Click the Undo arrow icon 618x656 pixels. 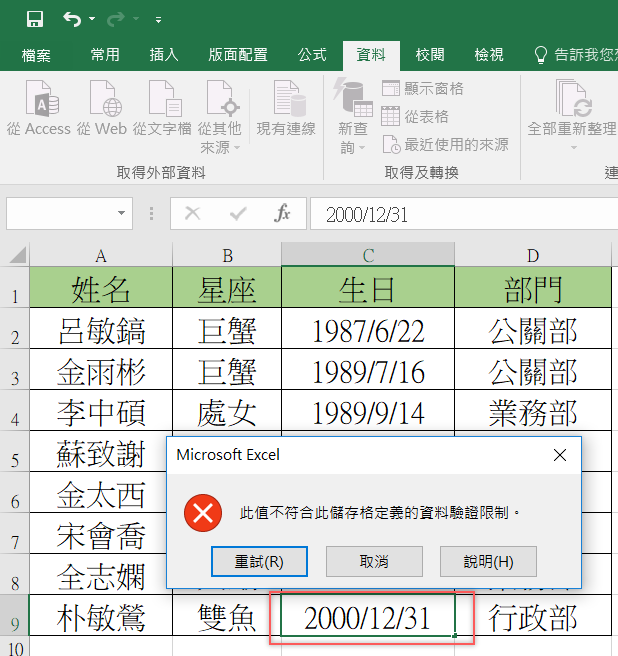[x=72, y=19]
